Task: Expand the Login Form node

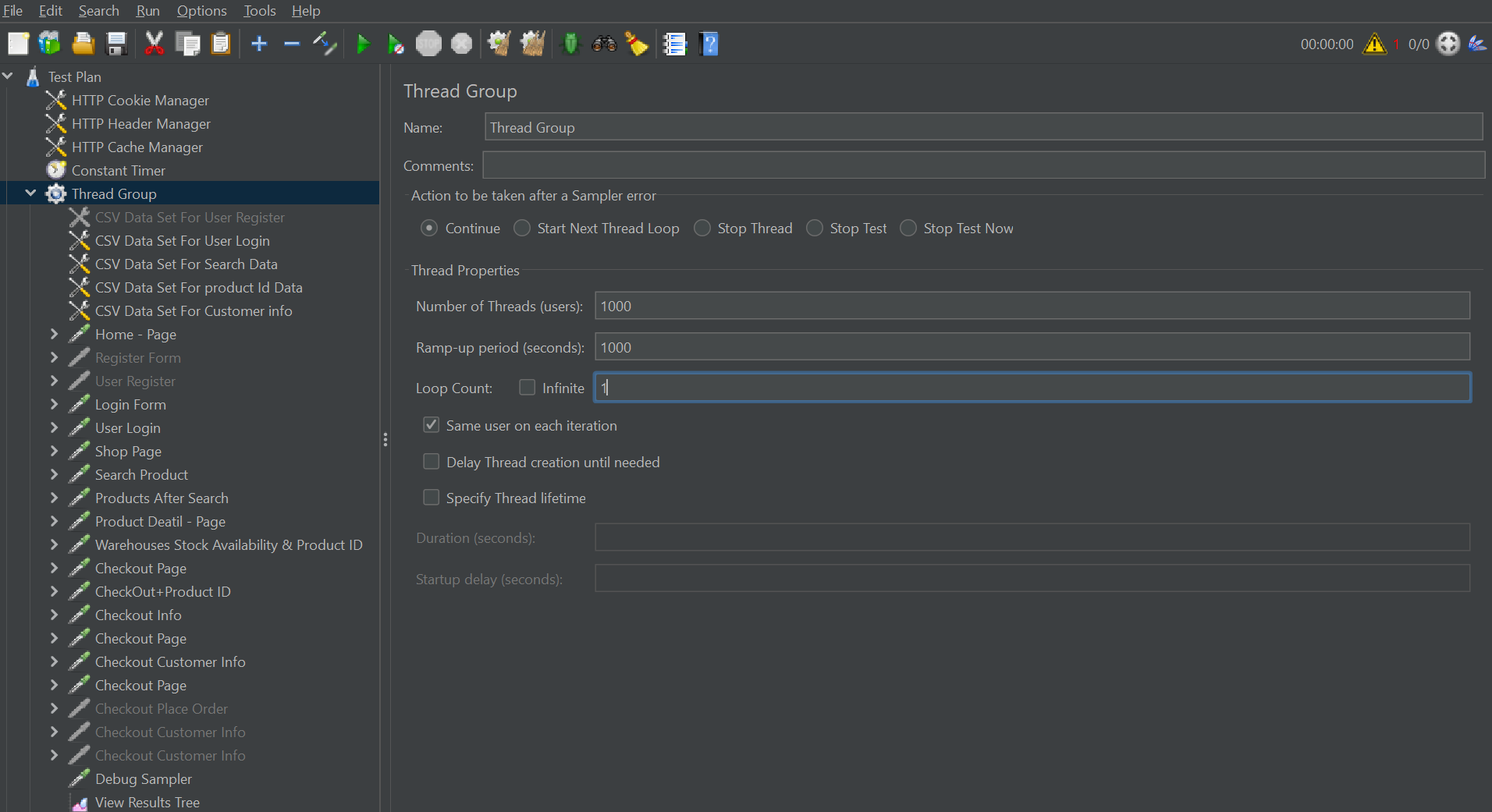Action: [x=54, y=404]
